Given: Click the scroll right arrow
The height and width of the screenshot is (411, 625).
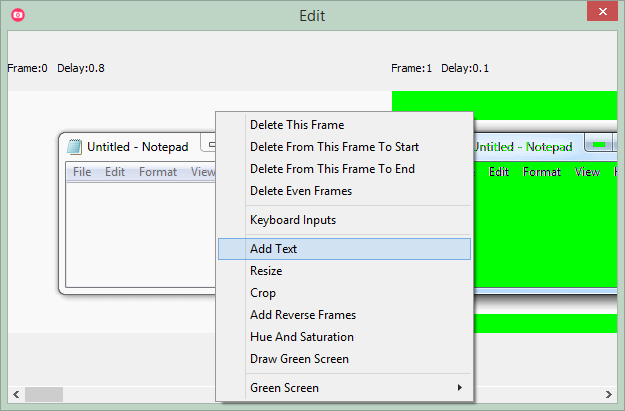Looking at the screenshot, I should (609, 395).
